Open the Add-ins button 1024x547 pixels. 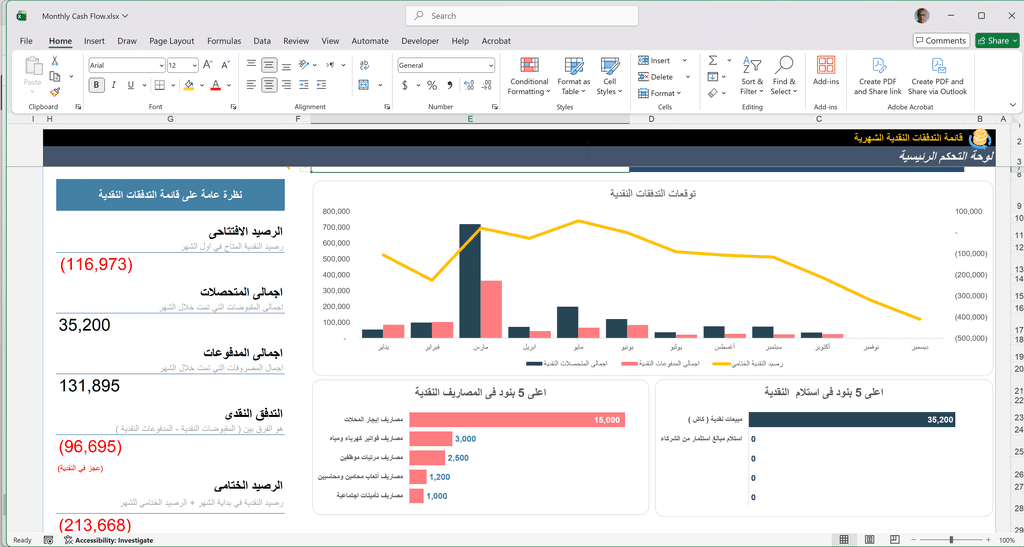pos(825,70)
